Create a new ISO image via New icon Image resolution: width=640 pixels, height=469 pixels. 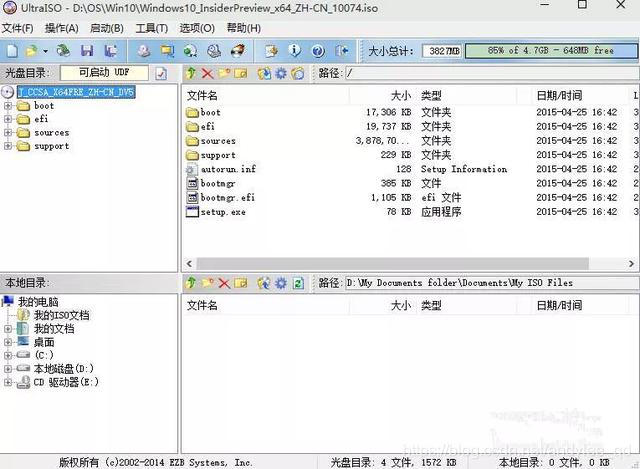[x=12, y=51]
